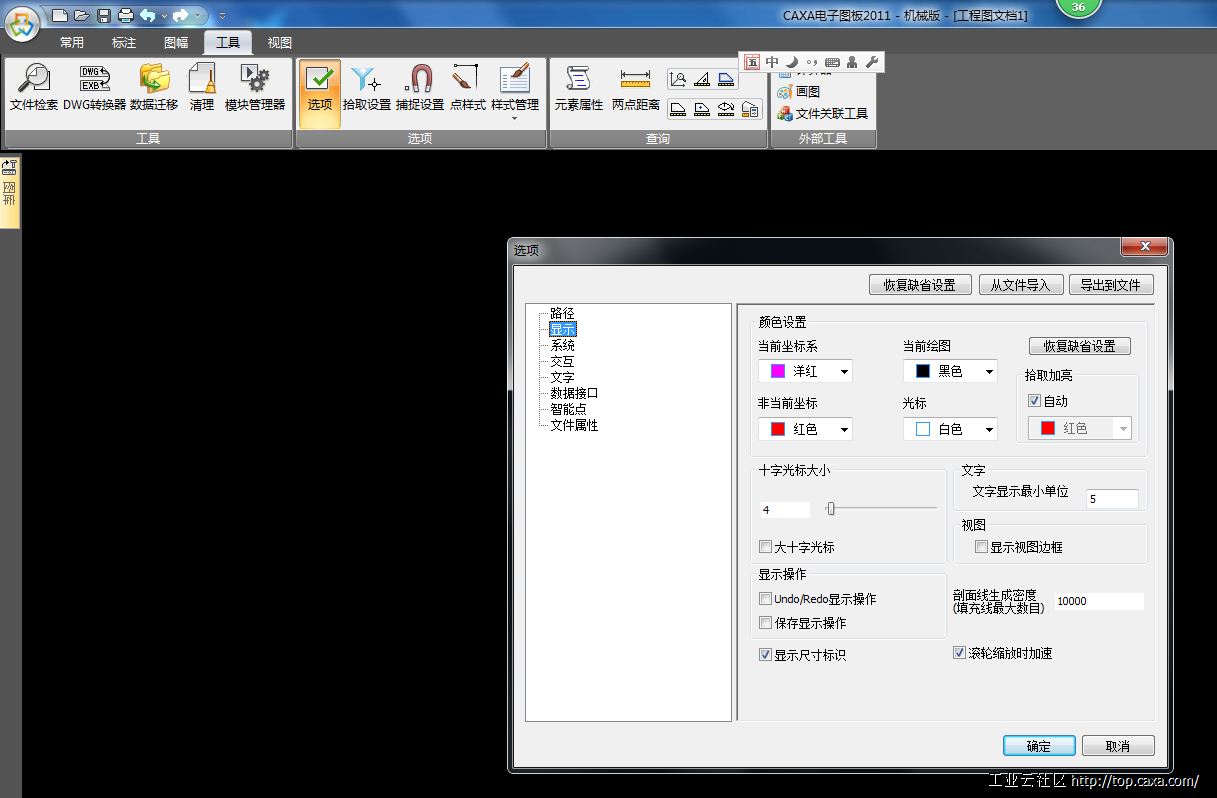
Task: Launch the DWG转换器 converter
Action: click(94, 87)
